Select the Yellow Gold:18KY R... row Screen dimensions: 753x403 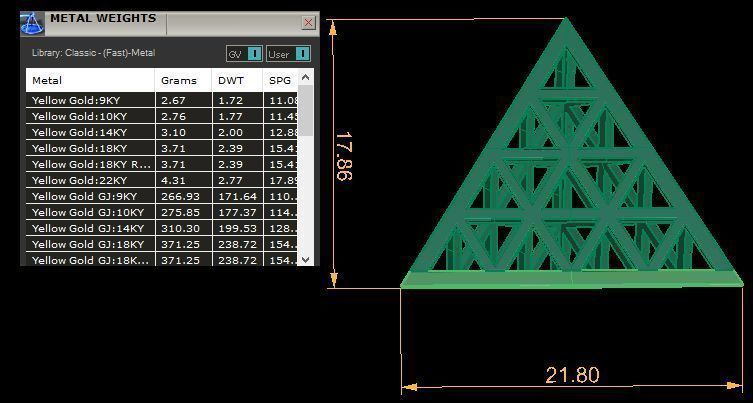click(162, 164)
